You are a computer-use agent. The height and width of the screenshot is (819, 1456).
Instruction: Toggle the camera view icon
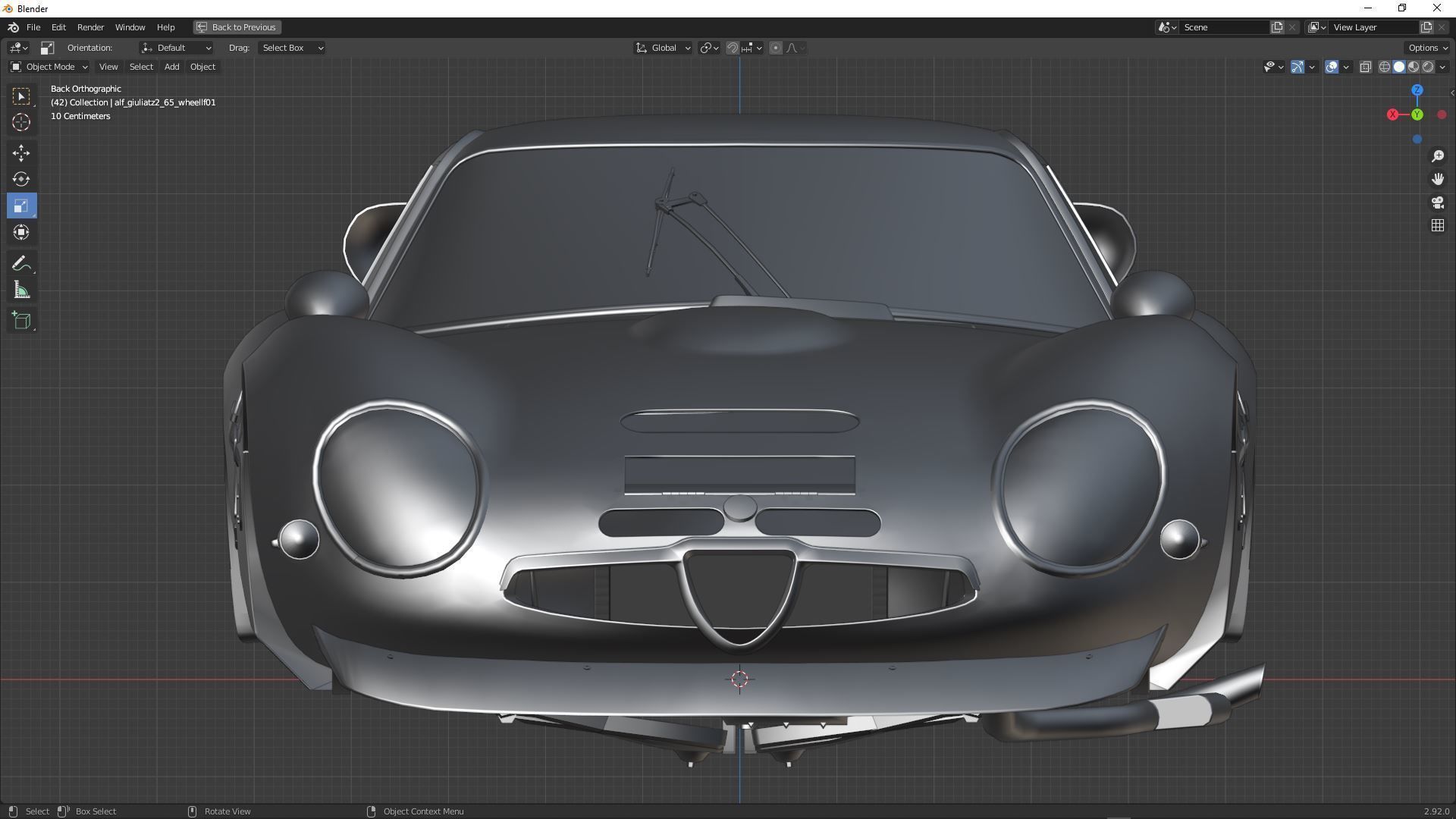[x=1438, y=202]
